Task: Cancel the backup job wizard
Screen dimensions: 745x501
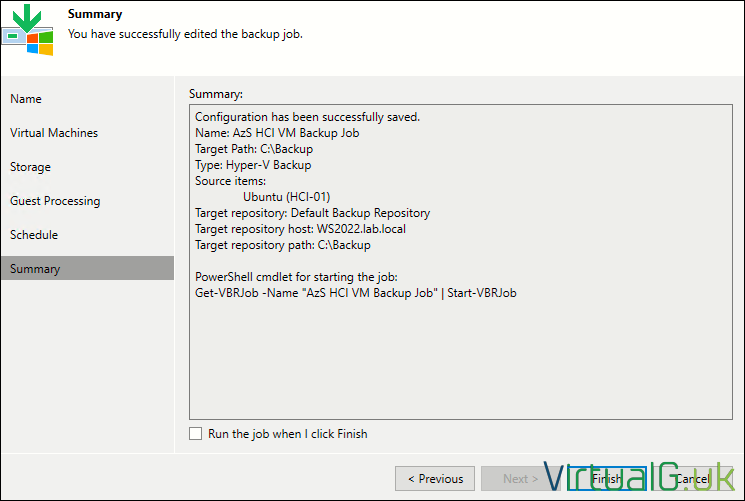Action: coord(692,479)
